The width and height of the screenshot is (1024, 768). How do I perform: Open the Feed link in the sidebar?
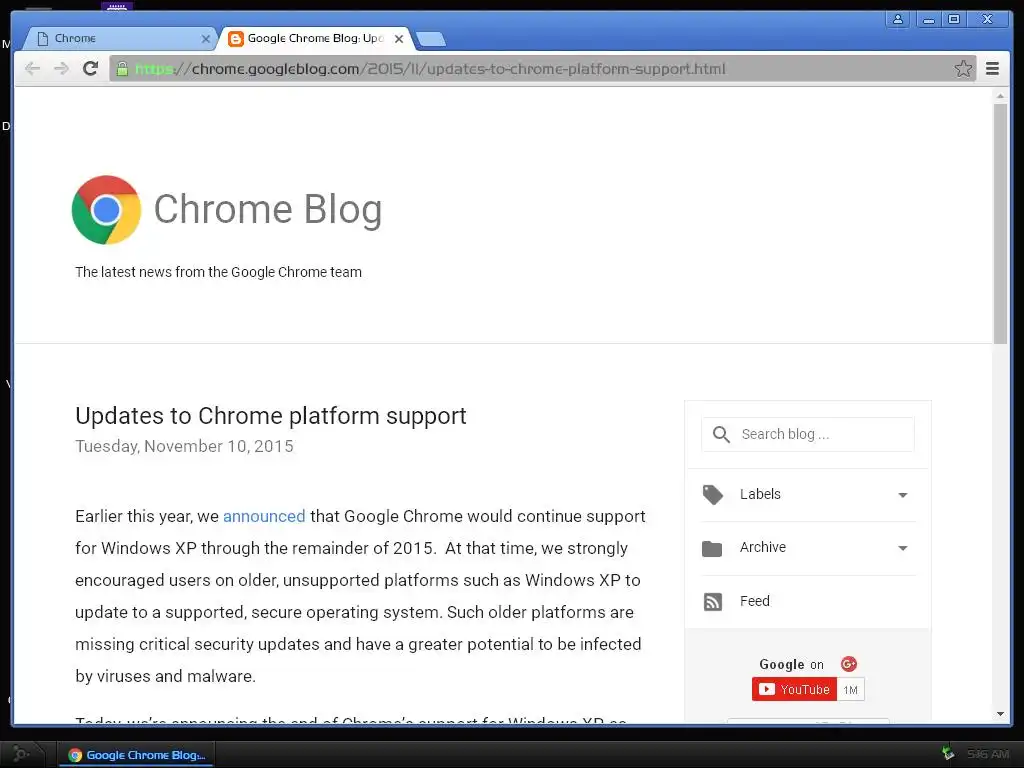click(755, 601)
